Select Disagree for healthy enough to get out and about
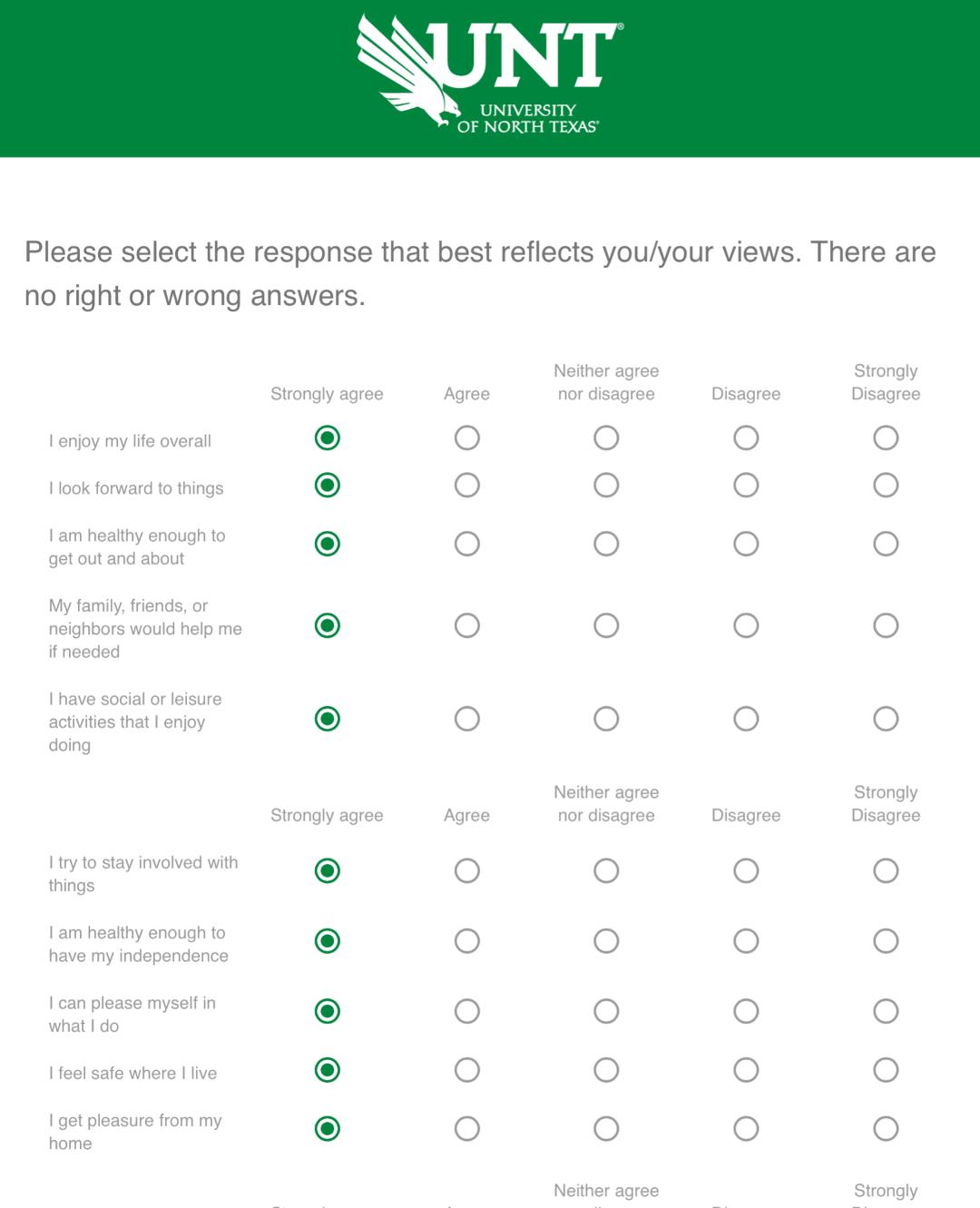This screenshot has width=980, height=1208. [746, 544]
